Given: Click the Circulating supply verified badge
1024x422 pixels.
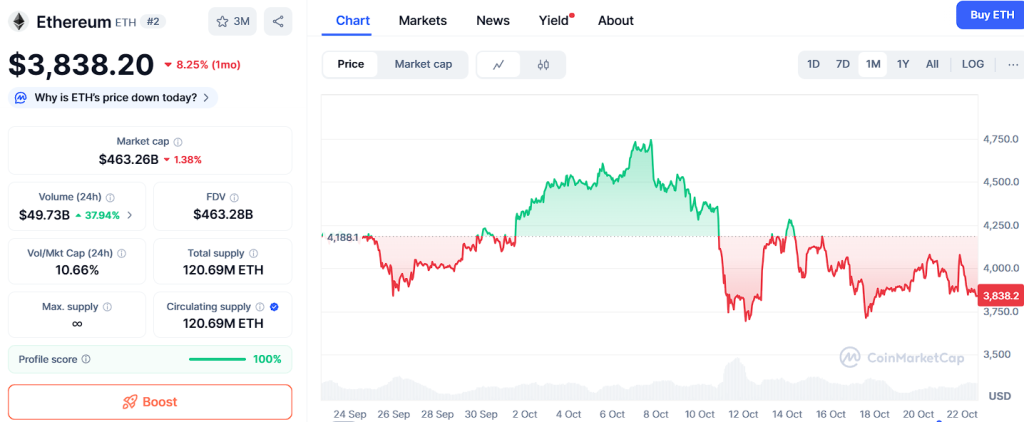Looking at the screenshot, I should point(274,307).
